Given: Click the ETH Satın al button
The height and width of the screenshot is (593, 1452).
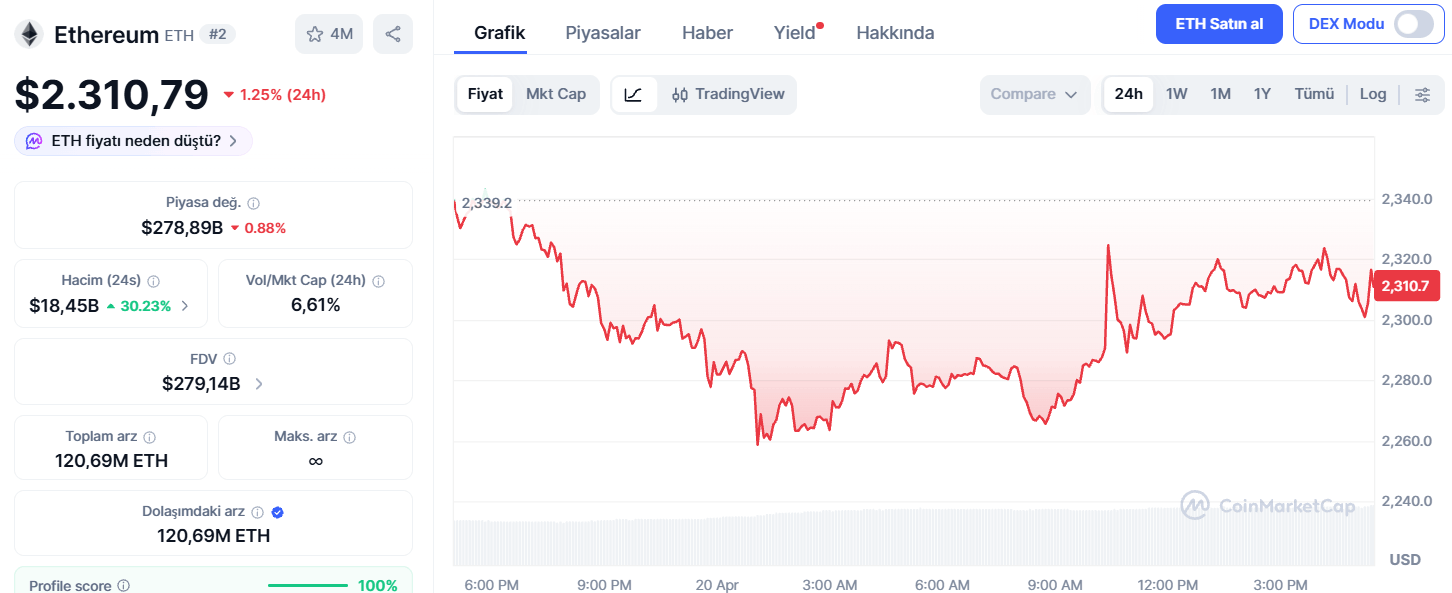Looking at the screenshot, I should [x=1219, y=23].
